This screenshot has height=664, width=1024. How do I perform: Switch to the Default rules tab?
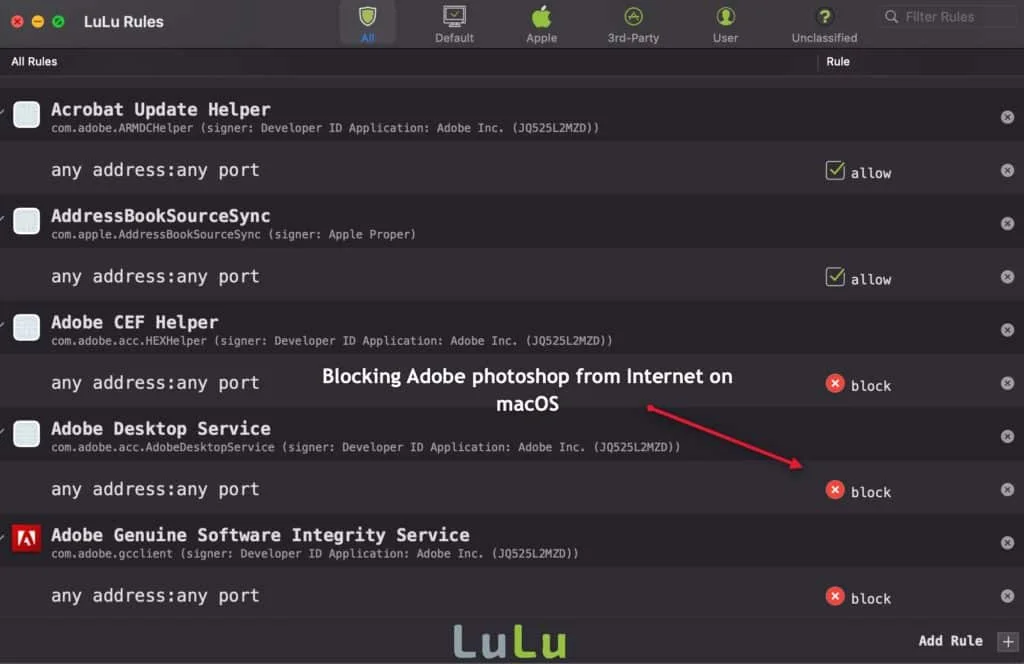[455, 24]
